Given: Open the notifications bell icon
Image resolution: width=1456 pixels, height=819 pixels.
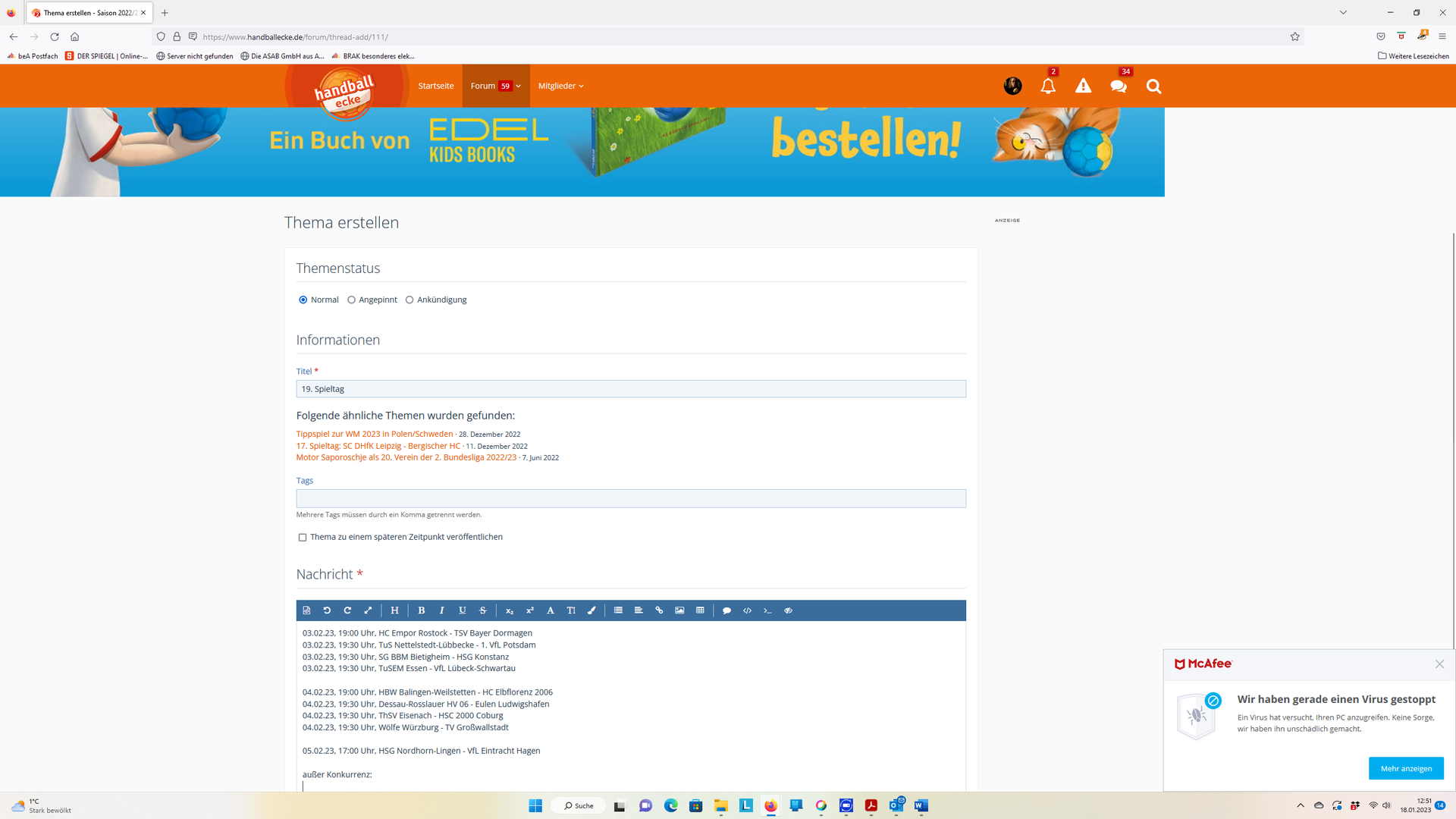Looking at the screenshot, I should pos(1048,86).
